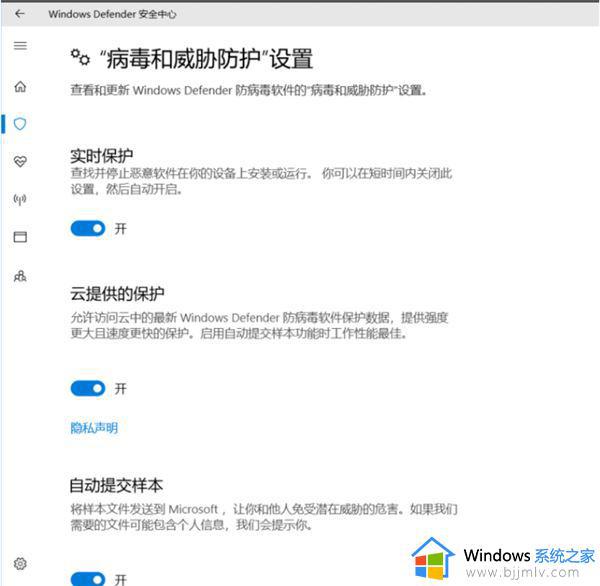Viewport: 600px width, 586px height.
Task: Click the 实时保护 heading
Action: (101, 156)
